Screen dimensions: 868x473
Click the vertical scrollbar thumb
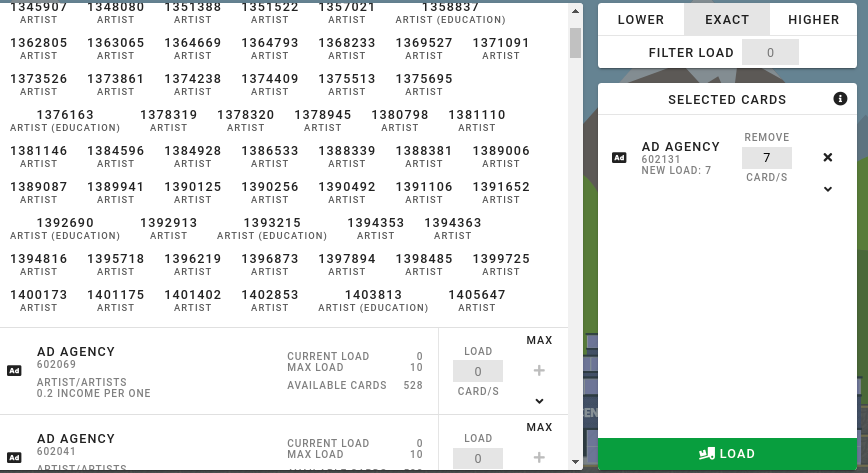pyautogui.click(x=576, y=43)
